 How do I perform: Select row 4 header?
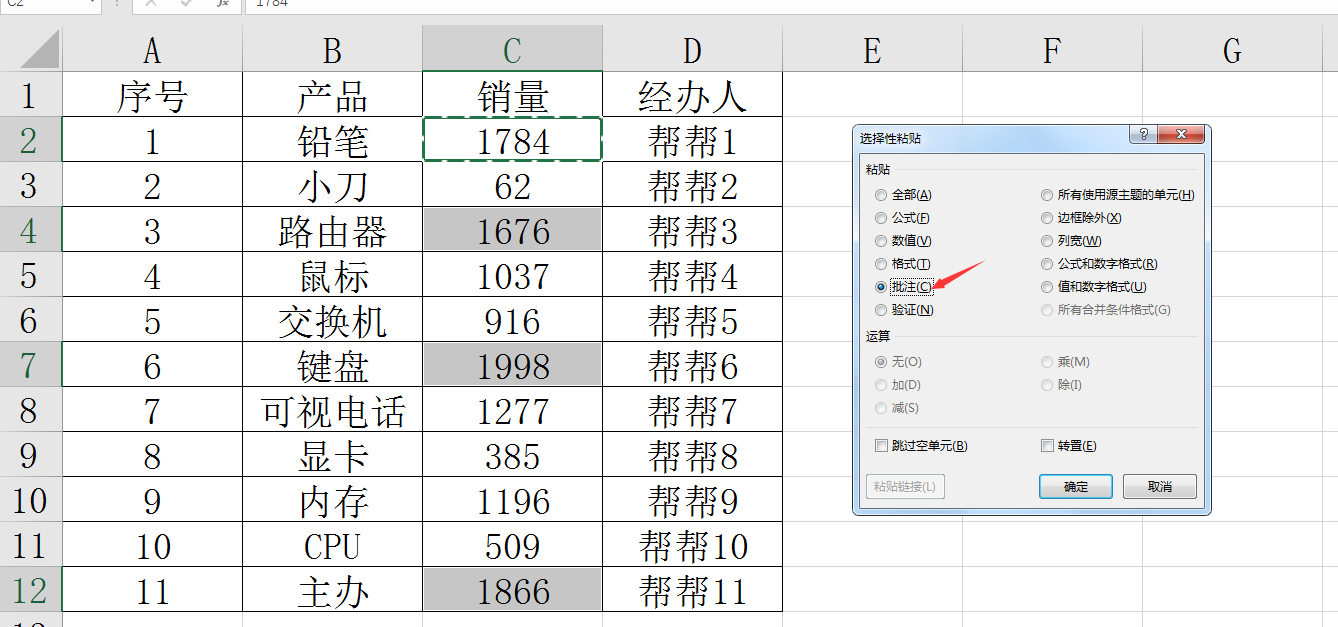click(x=30, y=229)
